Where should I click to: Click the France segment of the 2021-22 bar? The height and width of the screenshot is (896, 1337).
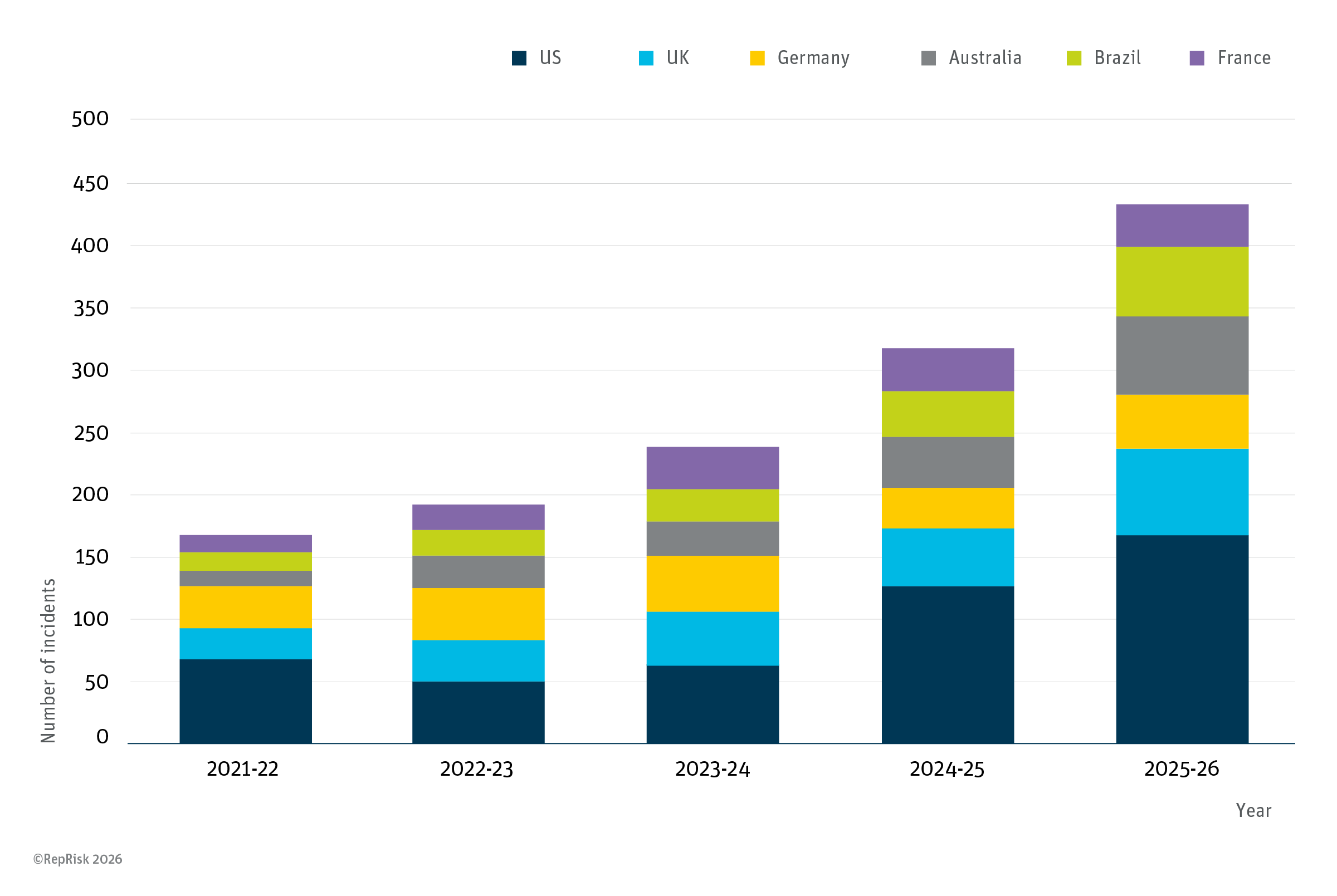coord(246,544)
